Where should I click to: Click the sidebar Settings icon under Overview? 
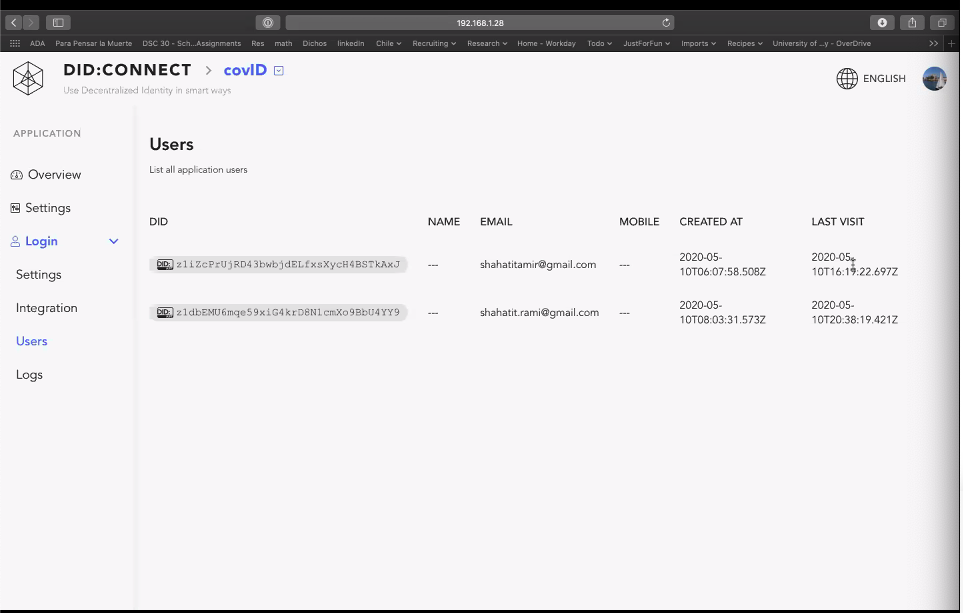(16, 208)
